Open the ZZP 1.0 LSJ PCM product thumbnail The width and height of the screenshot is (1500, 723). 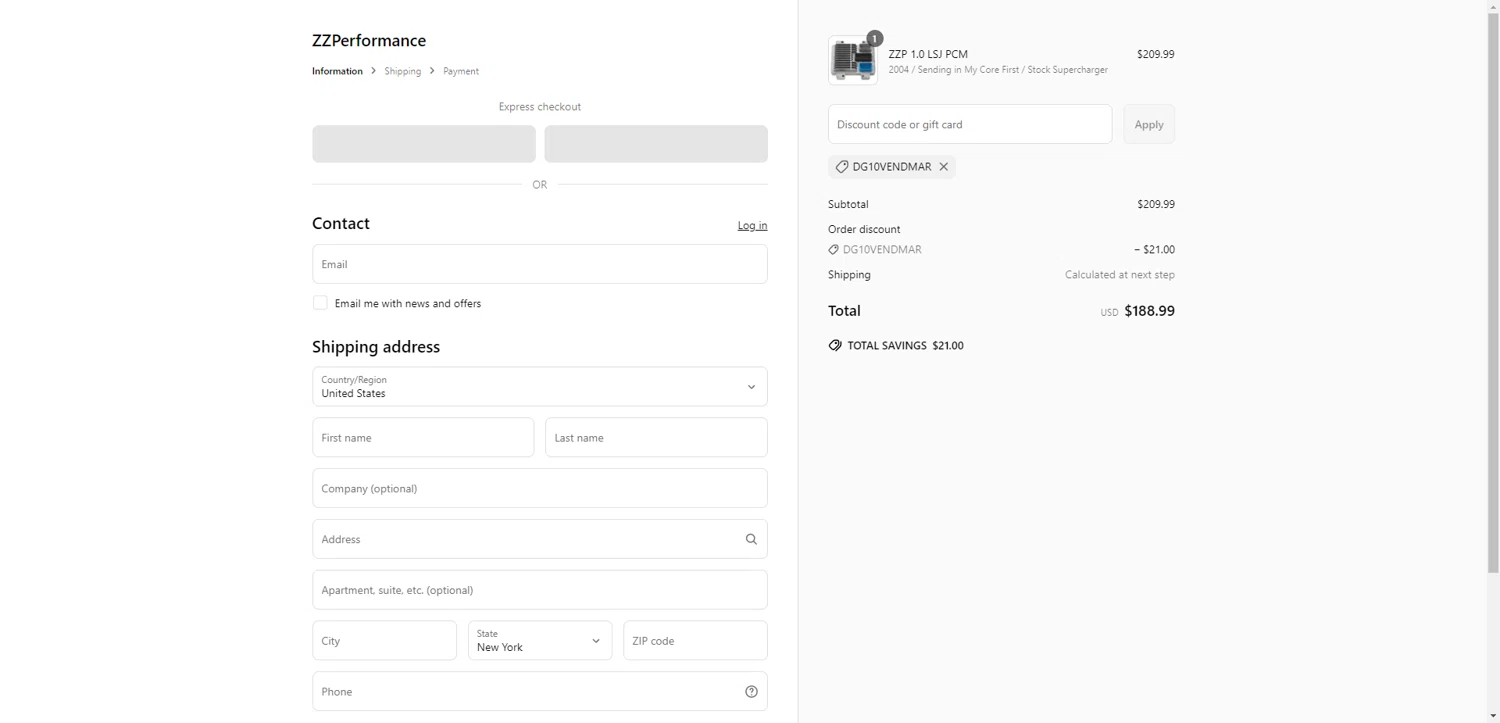(853, 60)
